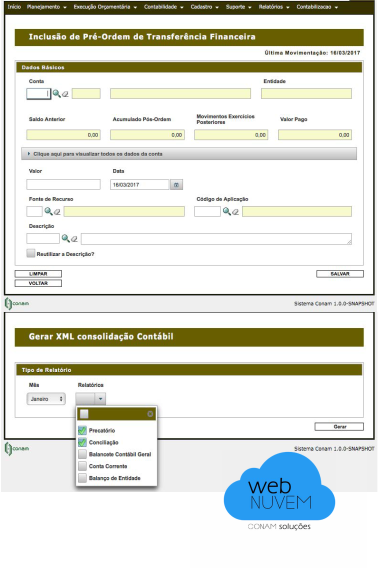Open the Relatórios multi-select dropdown
The width and height of the screenshot is (378, 568).
pyautogui.click(x=91, y=399)
